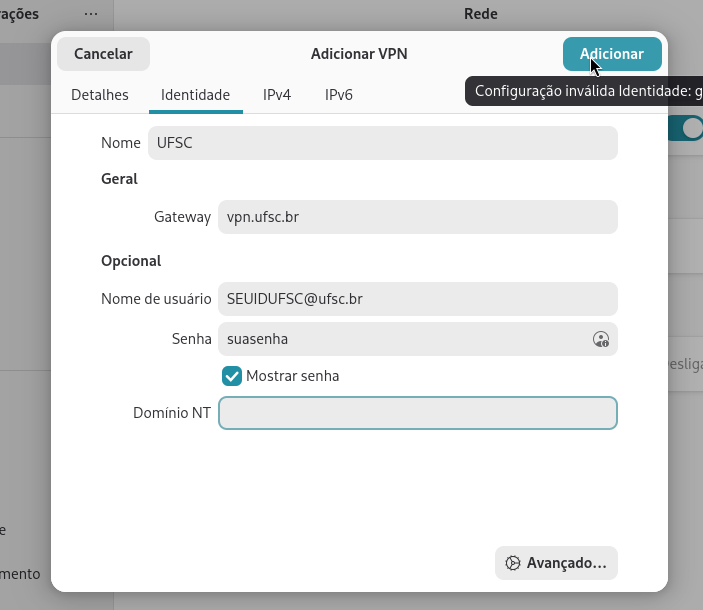Open the IPv4 tab
This screenshot has height=610, width=703.
click(277, 95)
